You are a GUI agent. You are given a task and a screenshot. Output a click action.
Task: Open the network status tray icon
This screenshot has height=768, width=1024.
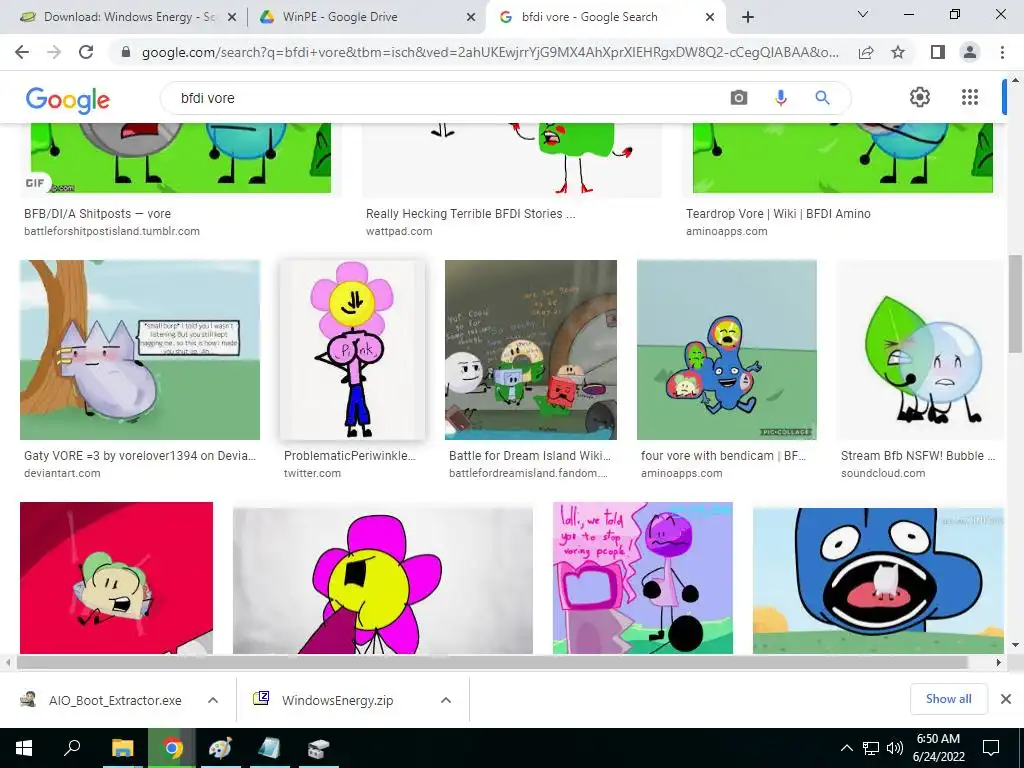click(x=871, y=748)
